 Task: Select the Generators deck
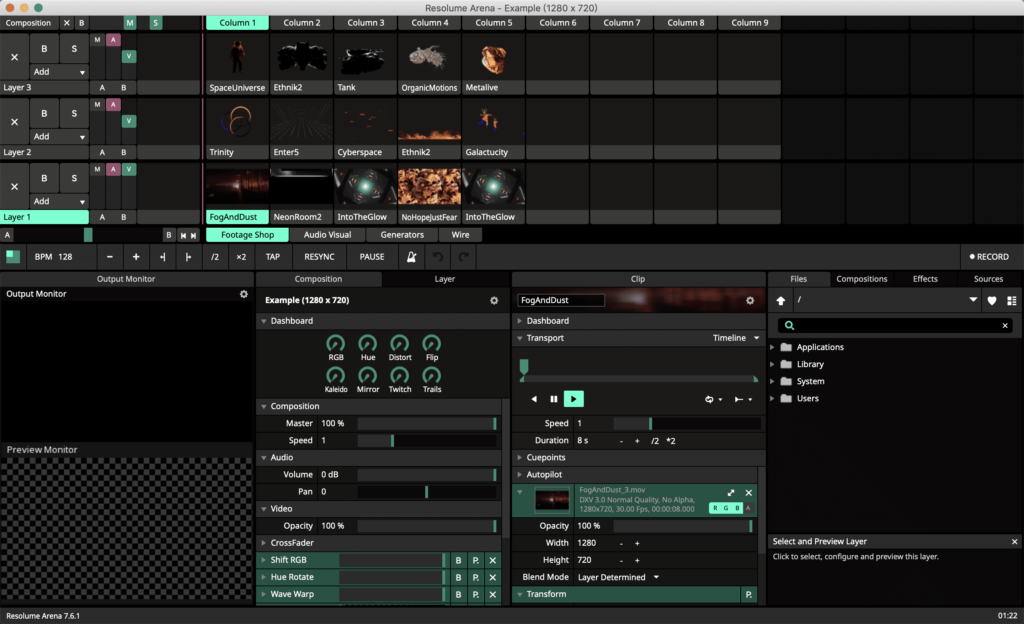tap(402, 235)
